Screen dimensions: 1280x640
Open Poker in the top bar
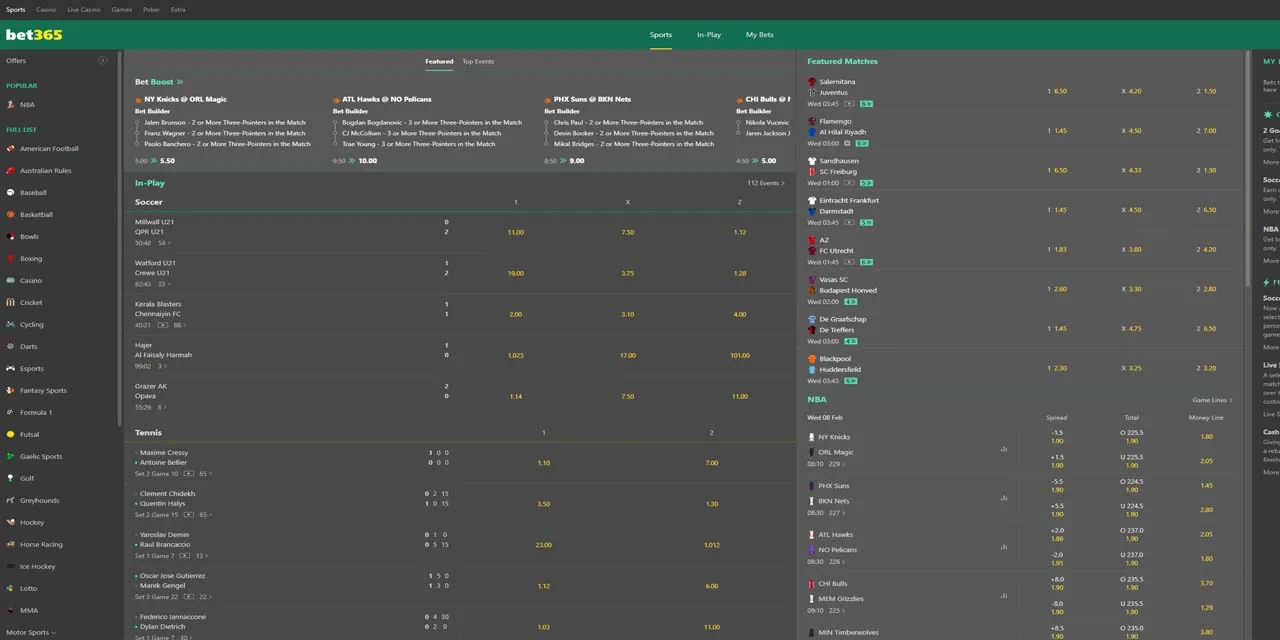[x=151, y=9]
